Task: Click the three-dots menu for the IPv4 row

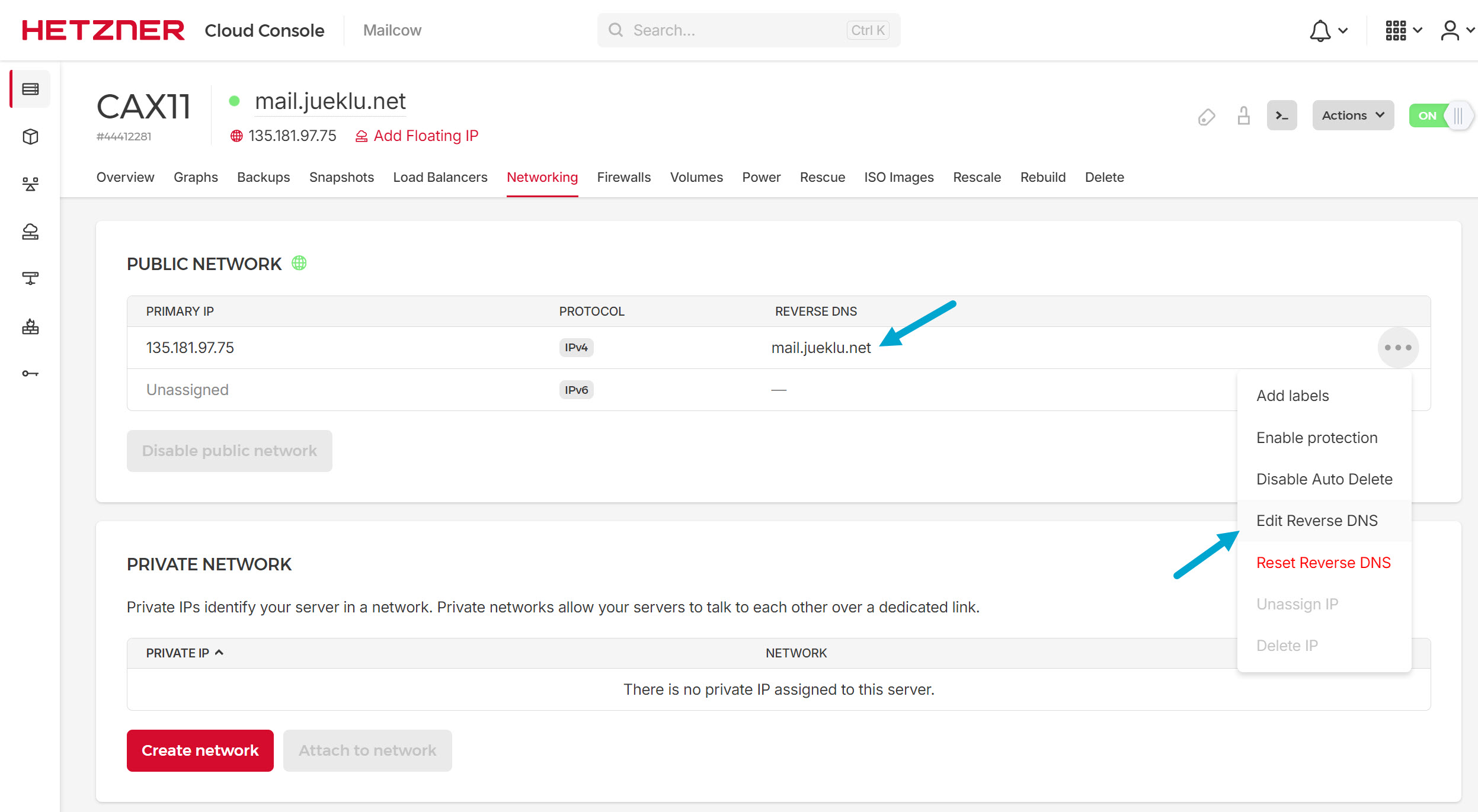Action: coord(1397,348)
